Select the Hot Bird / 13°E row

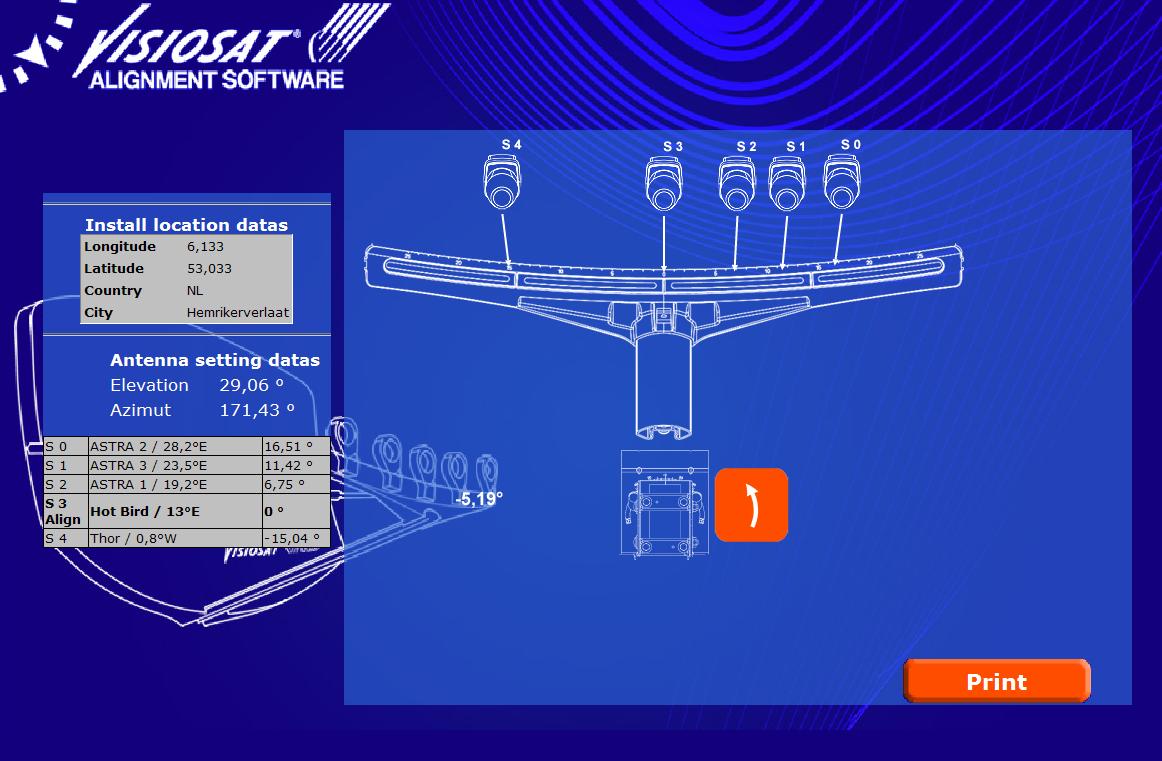[x=187, y=511]
